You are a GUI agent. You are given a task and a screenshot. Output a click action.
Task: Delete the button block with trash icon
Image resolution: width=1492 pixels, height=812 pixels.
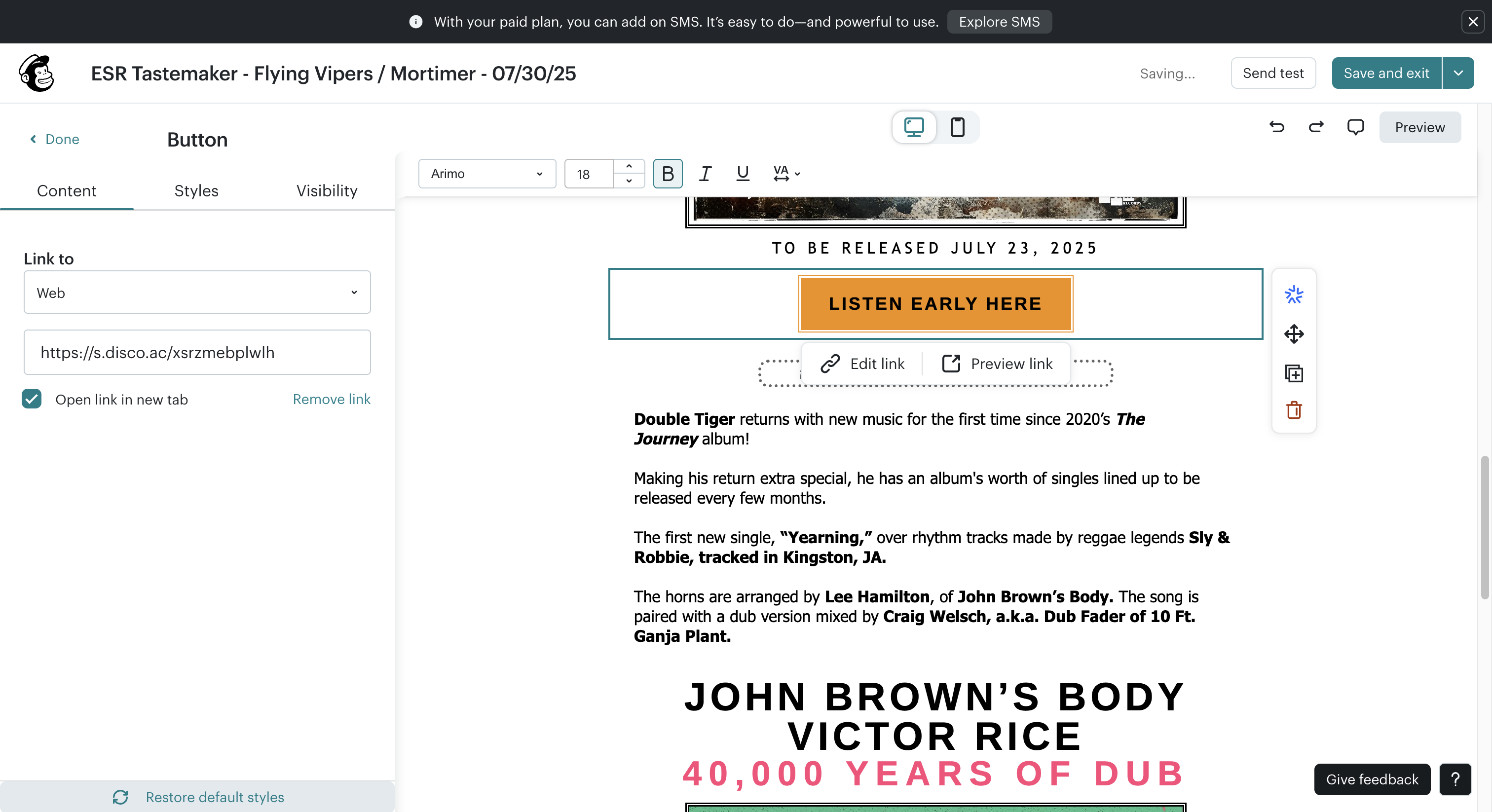pyautogui.click(x=1294, y=410)
